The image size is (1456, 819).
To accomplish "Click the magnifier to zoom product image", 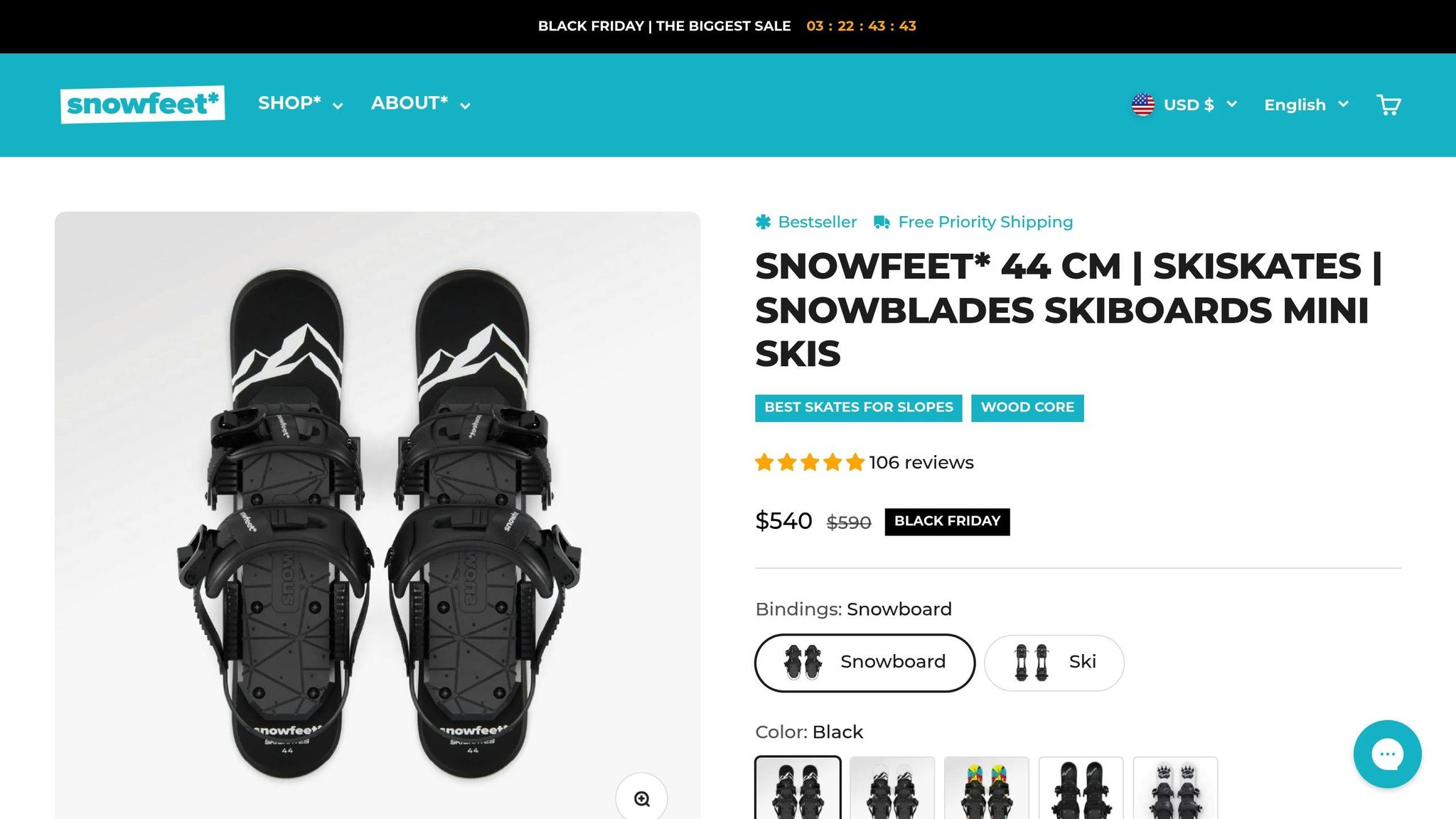I will point(643,798).
